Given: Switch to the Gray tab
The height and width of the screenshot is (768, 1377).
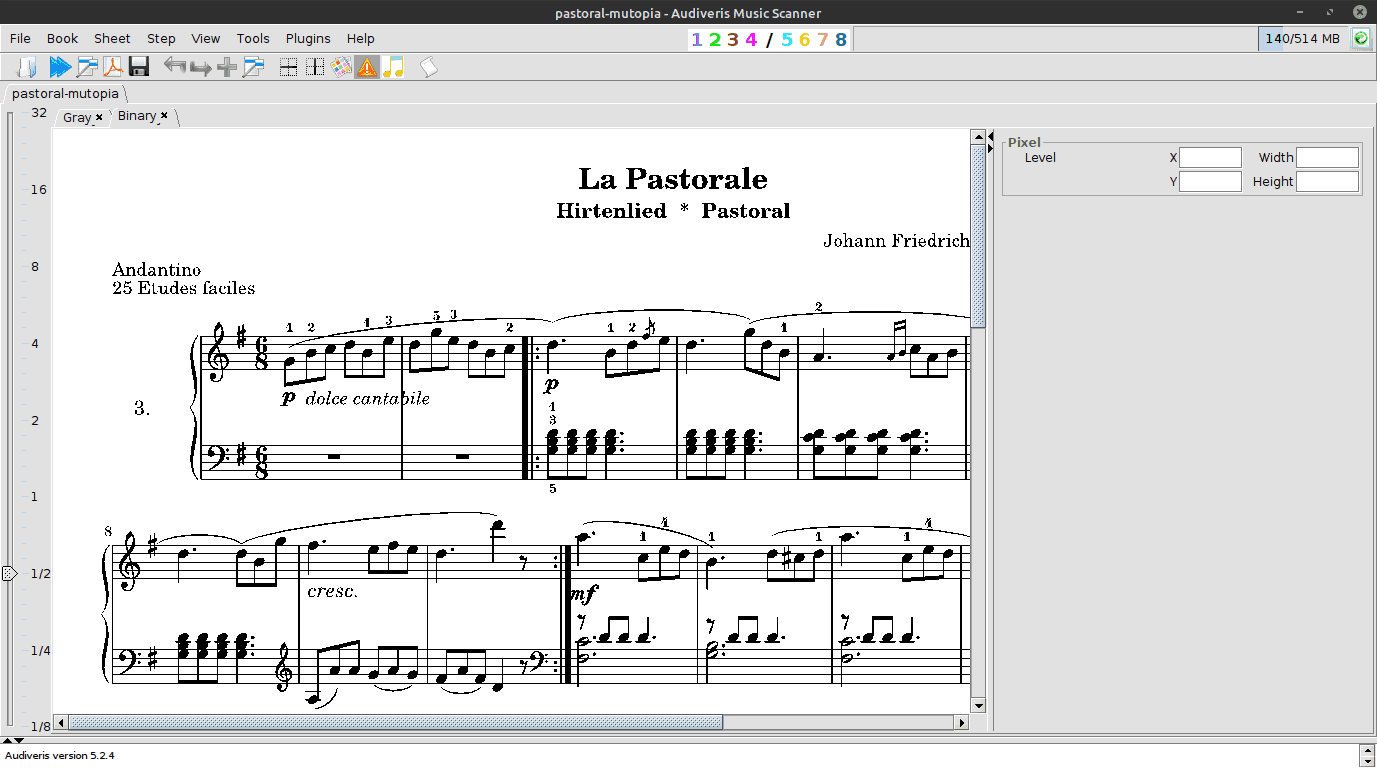Looking at the screenshot, I should click(76, 117).
